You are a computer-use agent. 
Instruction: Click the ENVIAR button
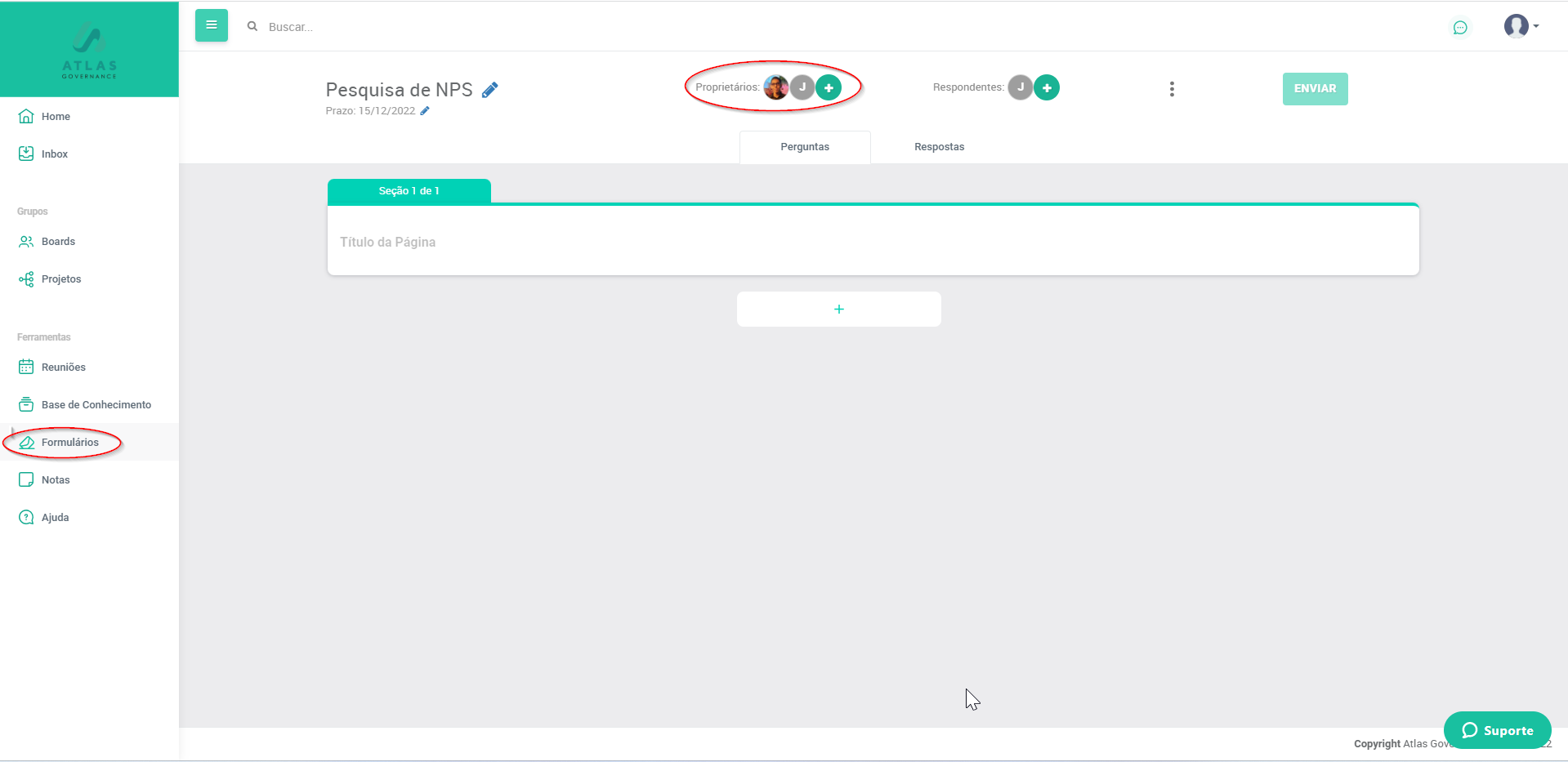coord(1315,89)
